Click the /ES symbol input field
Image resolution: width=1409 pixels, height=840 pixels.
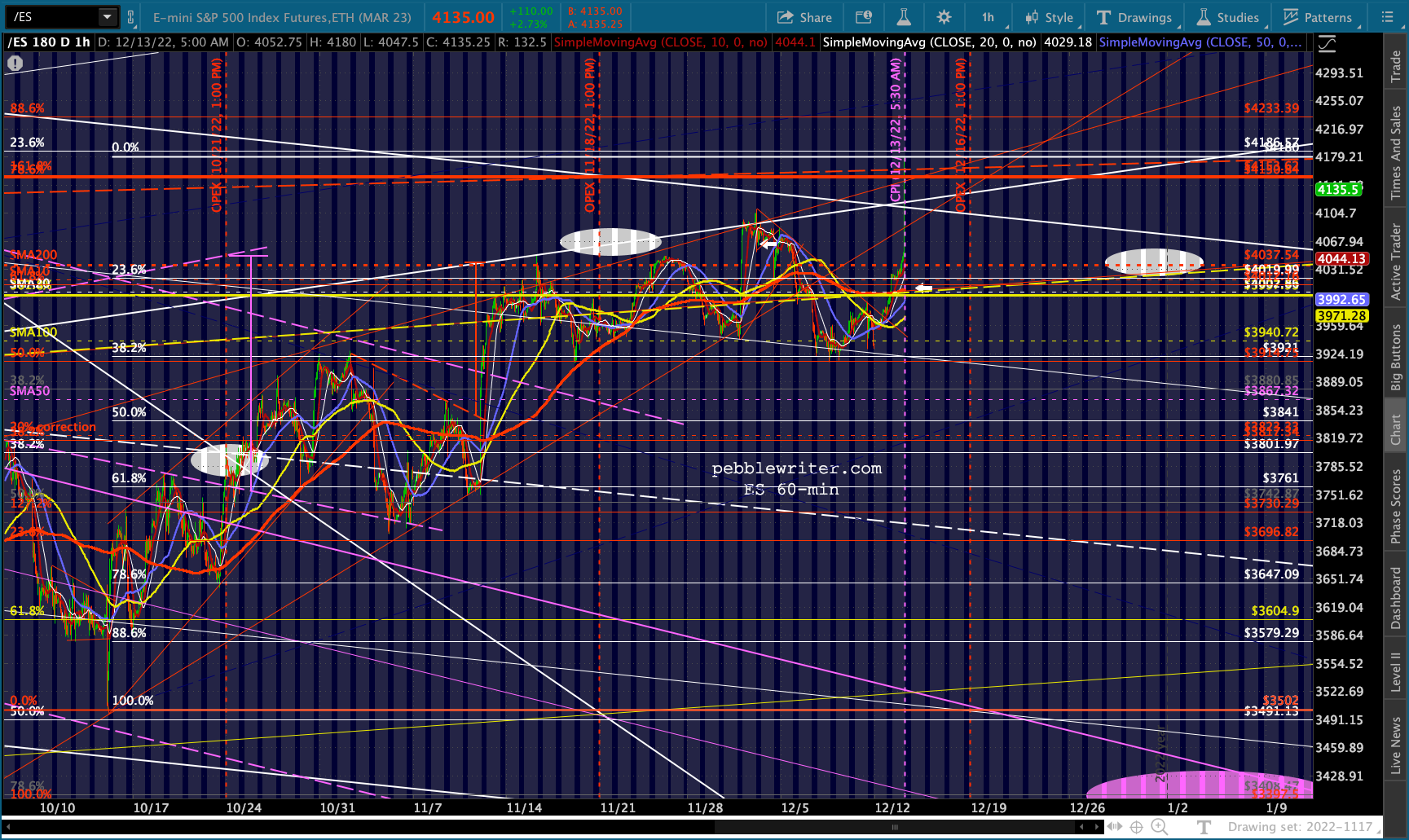[x=52, y=17]
